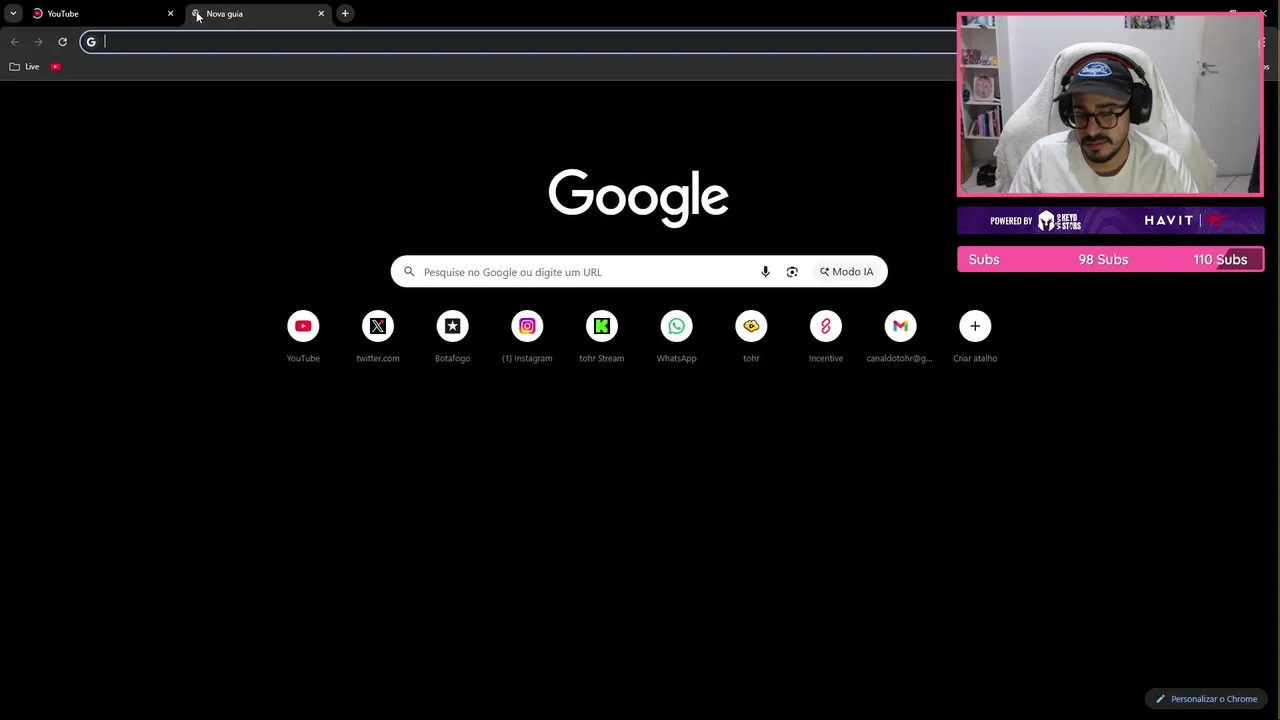1280x720 pixels.
Task: Click the Modo IA button
Action: click(847, 272)
